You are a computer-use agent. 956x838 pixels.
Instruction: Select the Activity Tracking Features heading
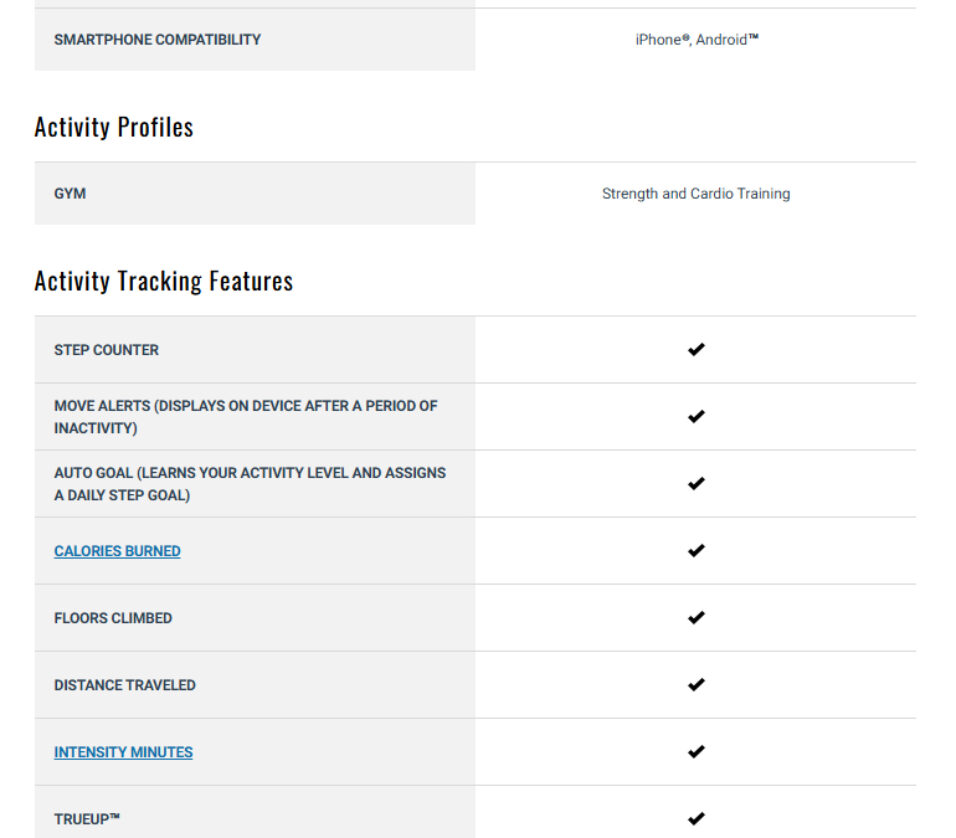click(x=164, y=281)
